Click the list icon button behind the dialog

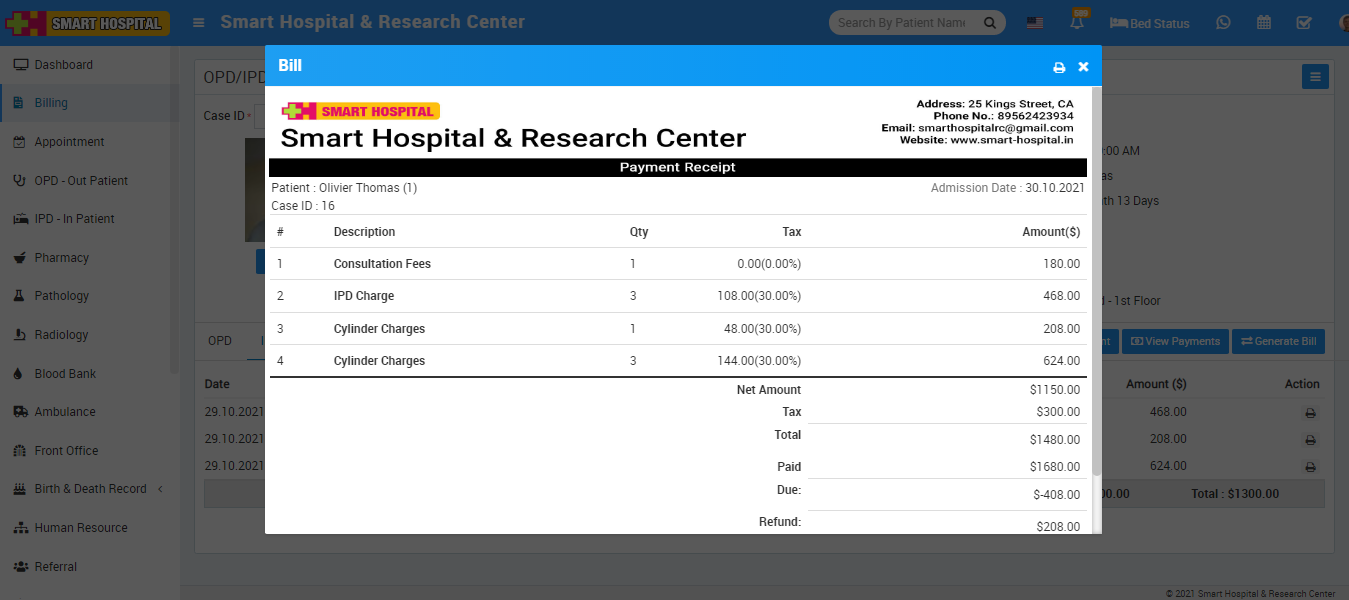1315,77
